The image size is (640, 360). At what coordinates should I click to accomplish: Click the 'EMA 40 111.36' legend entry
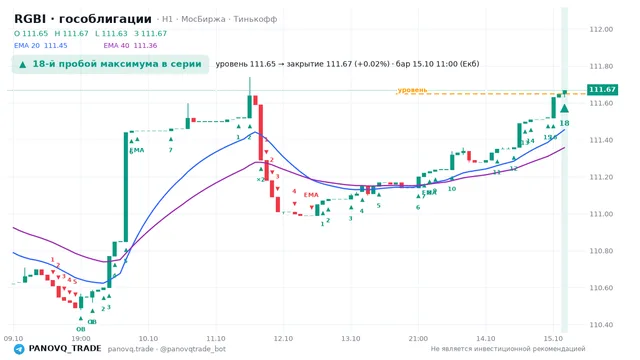(130, 45)
